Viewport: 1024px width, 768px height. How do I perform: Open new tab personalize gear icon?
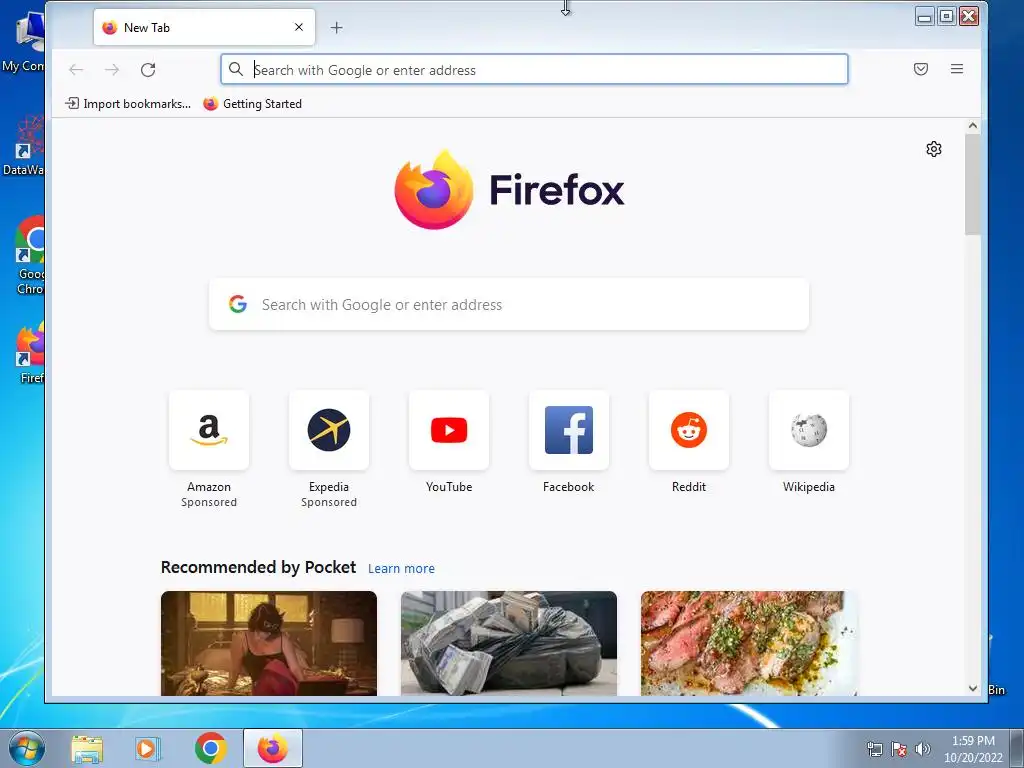point(934,149)
